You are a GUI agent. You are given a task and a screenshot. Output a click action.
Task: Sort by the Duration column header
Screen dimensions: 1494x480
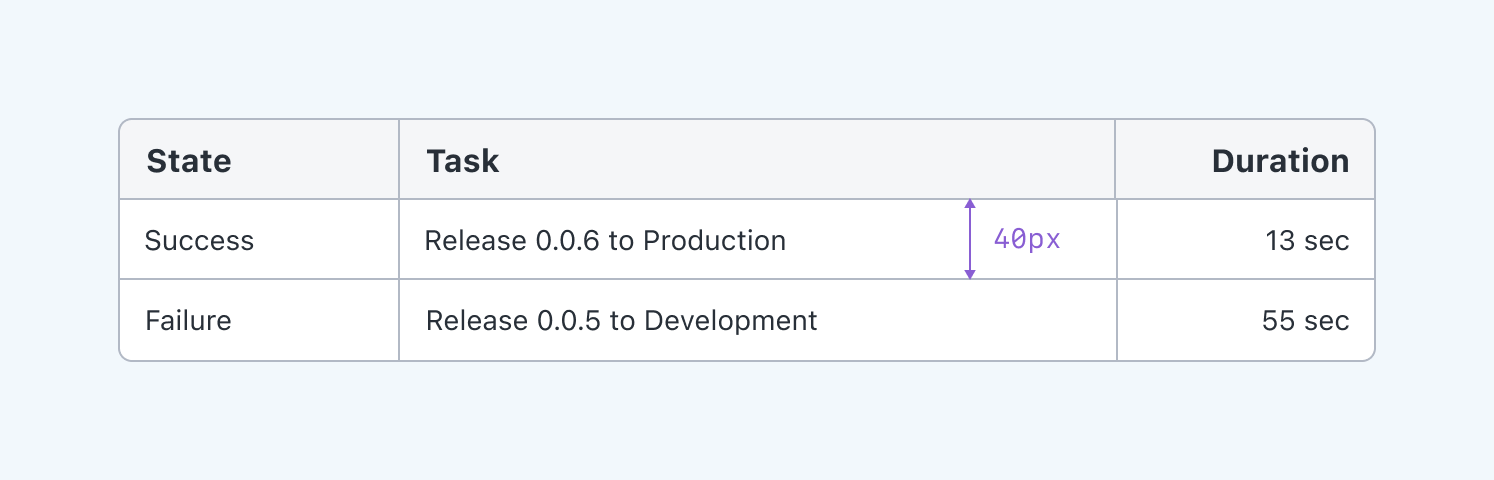tap(1280, 161)
